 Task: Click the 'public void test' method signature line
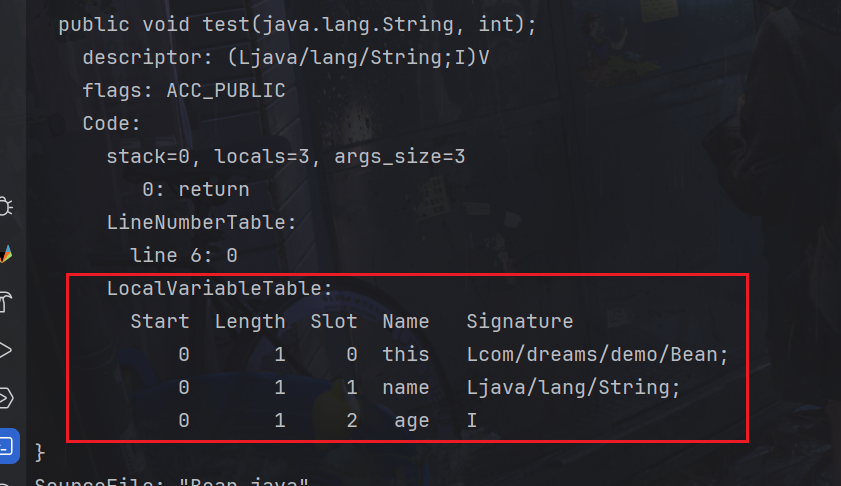click(297, 25)
